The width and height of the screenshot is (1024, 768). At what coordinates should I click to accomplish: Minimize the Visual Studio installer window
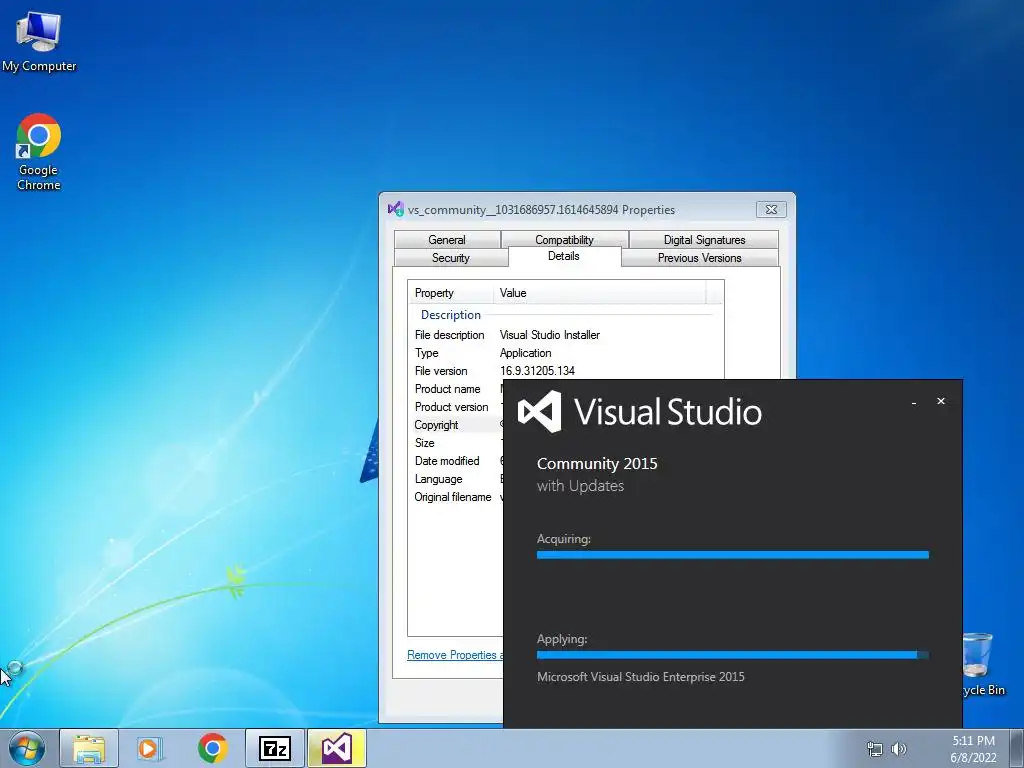coord(914,402)
